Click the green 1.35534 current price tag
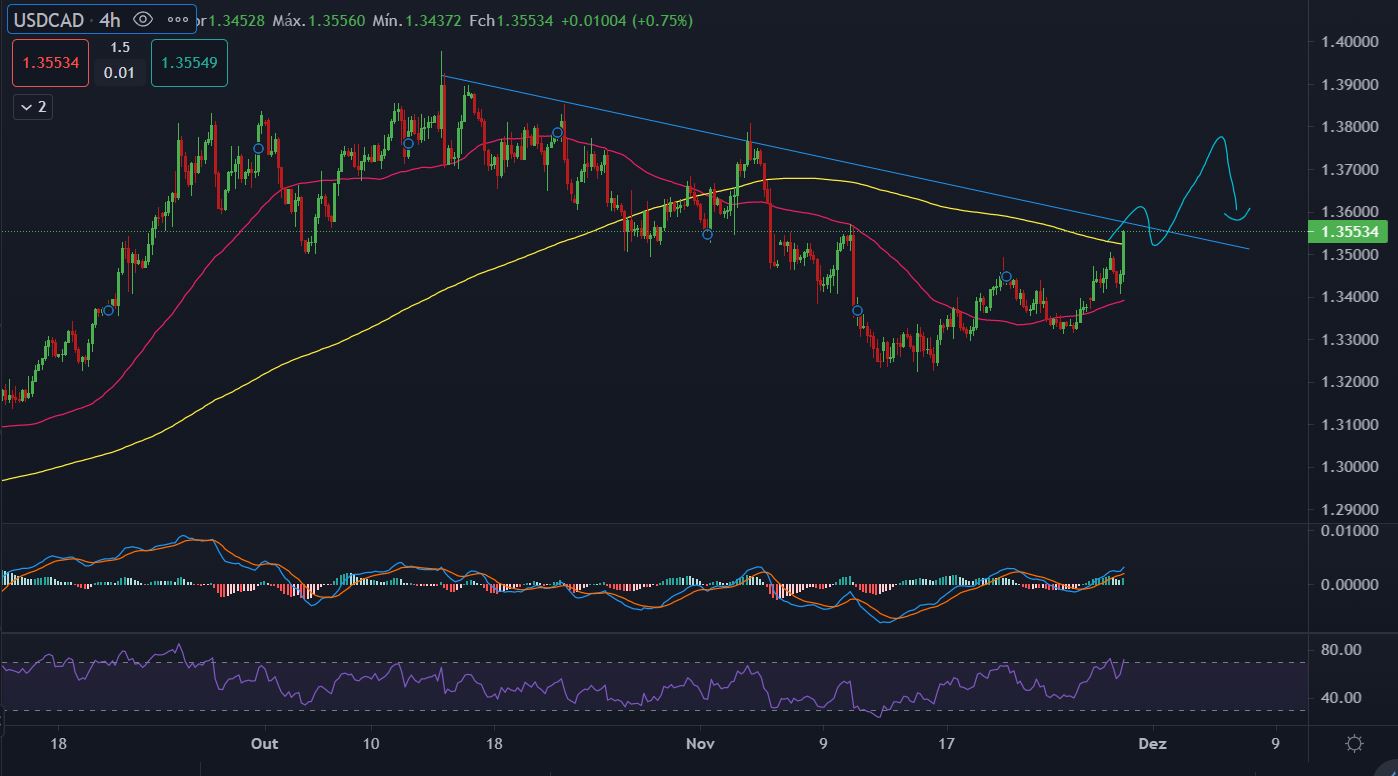This screenshot has height=776, width=1398. click(1350, 232)
